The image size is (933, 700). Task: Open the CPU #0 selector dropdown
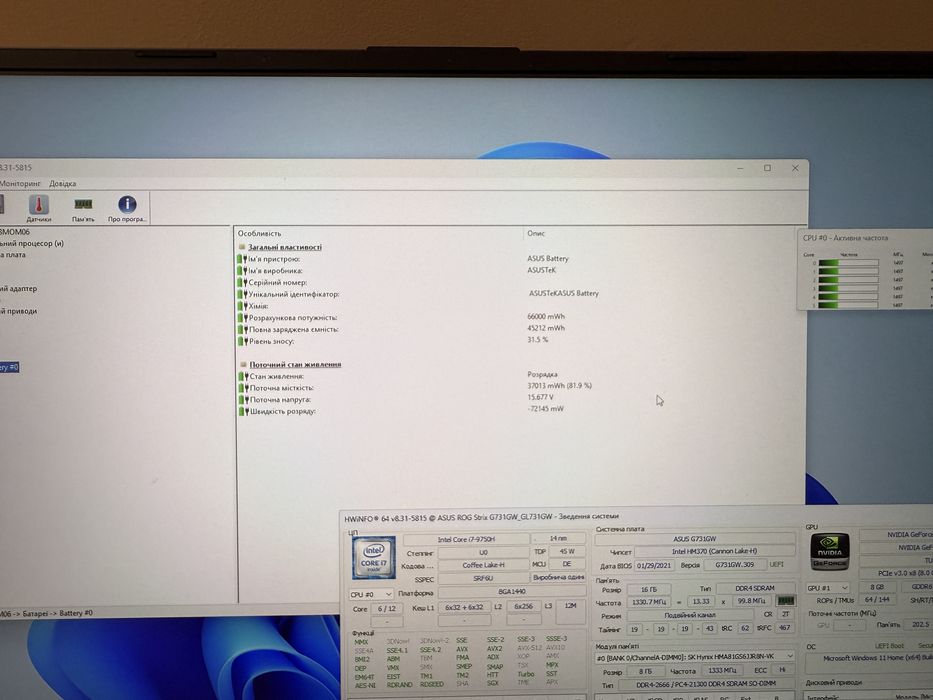click(x=371, y=594)
